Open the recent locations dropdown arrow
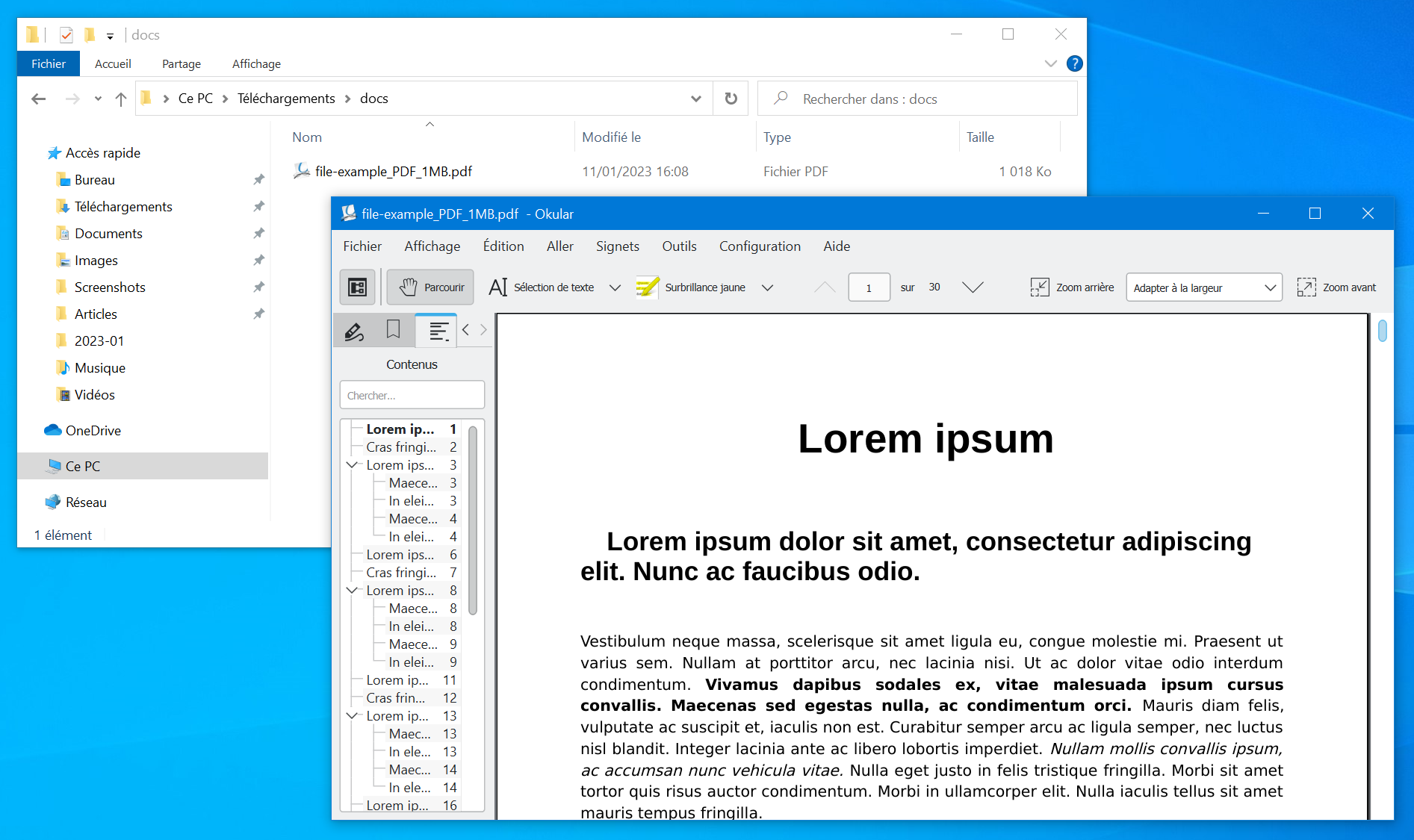The image size is (1414, 840). point(98,99)
